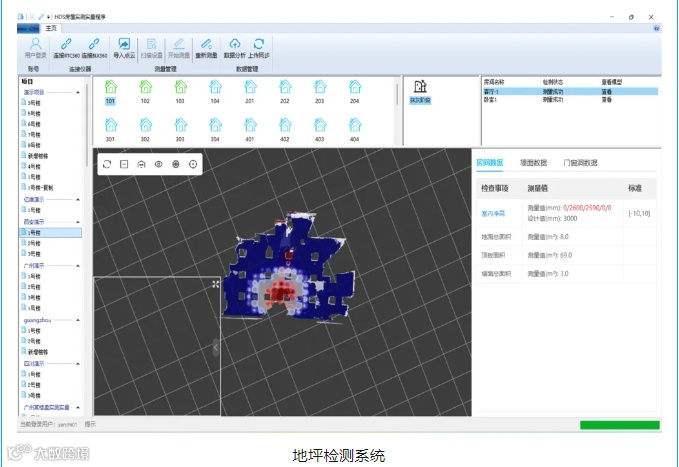Select room 404 house icon

tap(355, 125)
